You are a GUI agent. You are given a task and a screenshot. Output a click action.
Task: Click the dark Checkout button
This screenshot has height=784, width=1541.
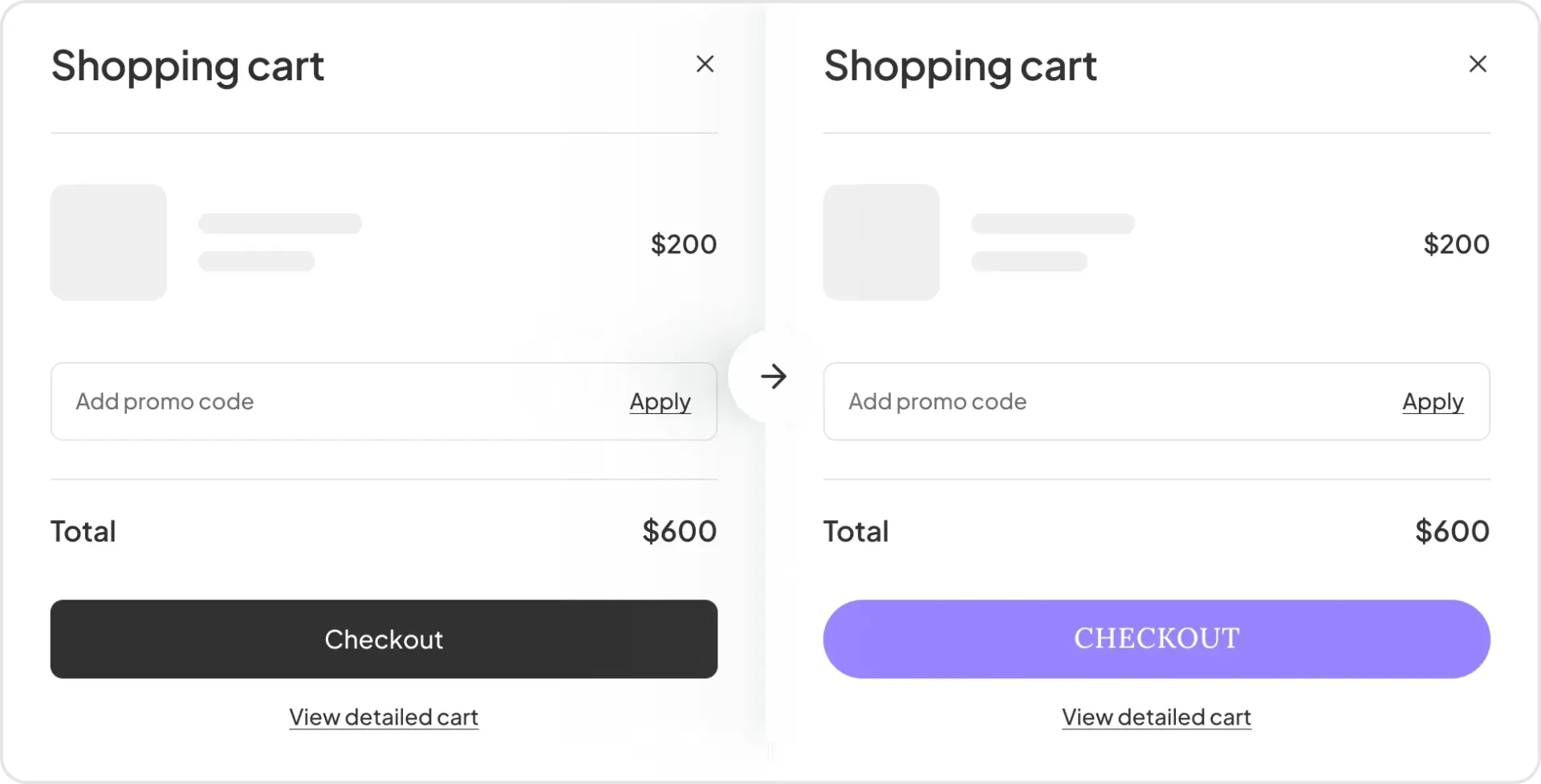pyautogui.click(x=384, y=639)
